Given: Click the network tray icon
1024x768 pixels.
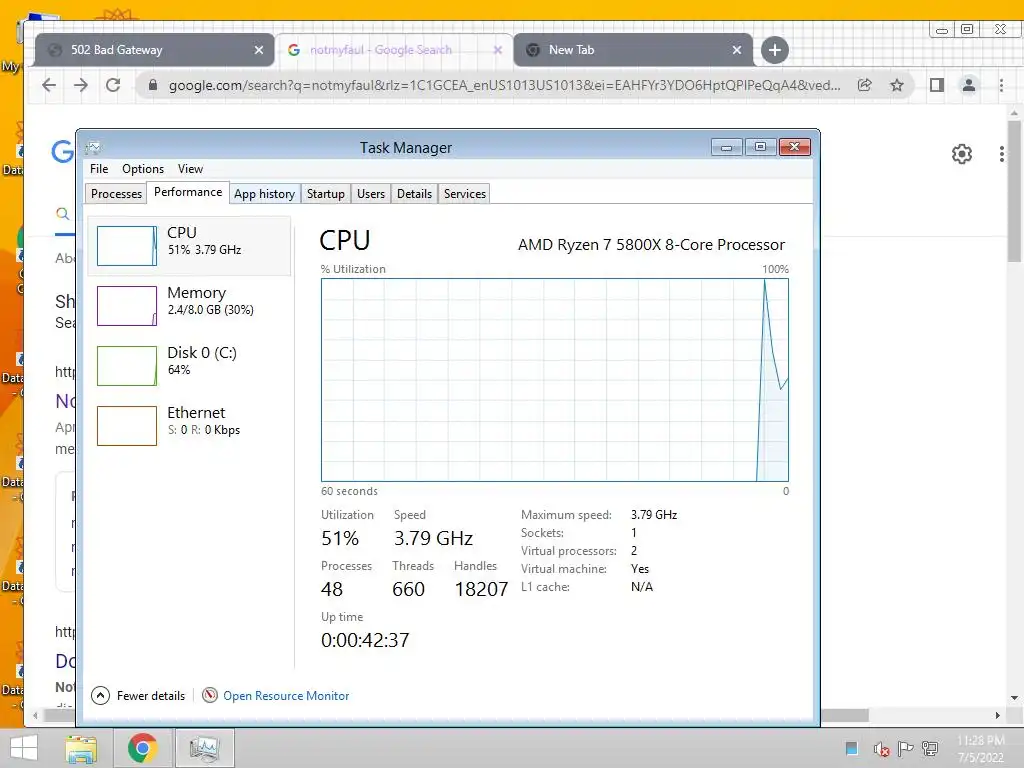Looking at the screenshot, I should (930, 748).
